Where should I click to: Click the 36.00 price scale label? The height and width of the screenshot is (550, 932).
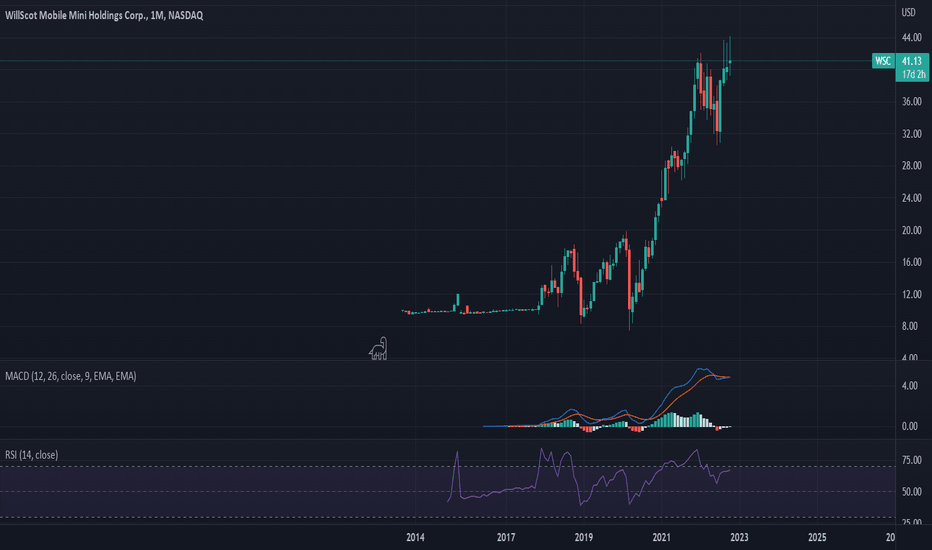pos(912,102)
